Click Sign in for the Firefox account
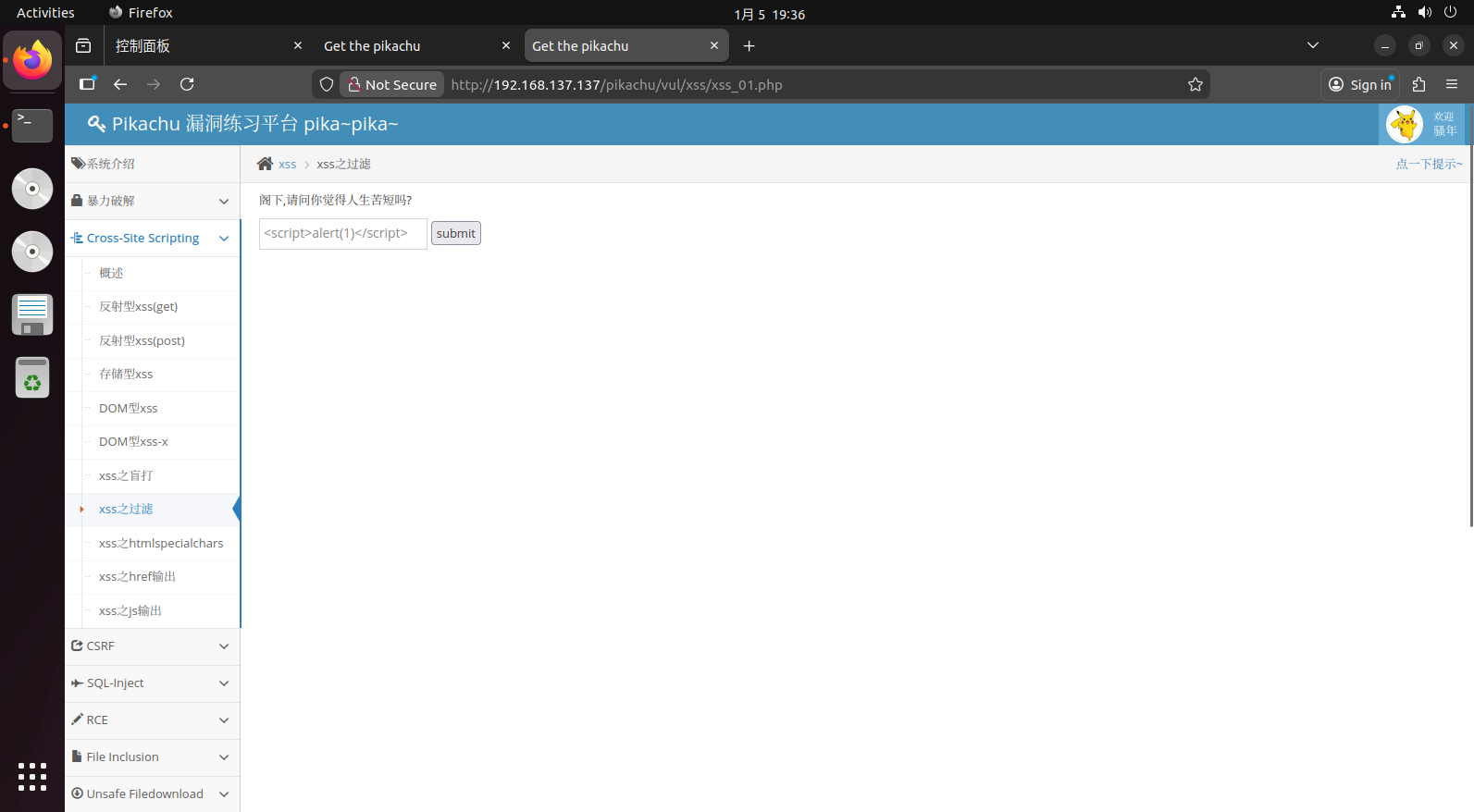Viewport: 1474px width, 812px height. 1360,84
